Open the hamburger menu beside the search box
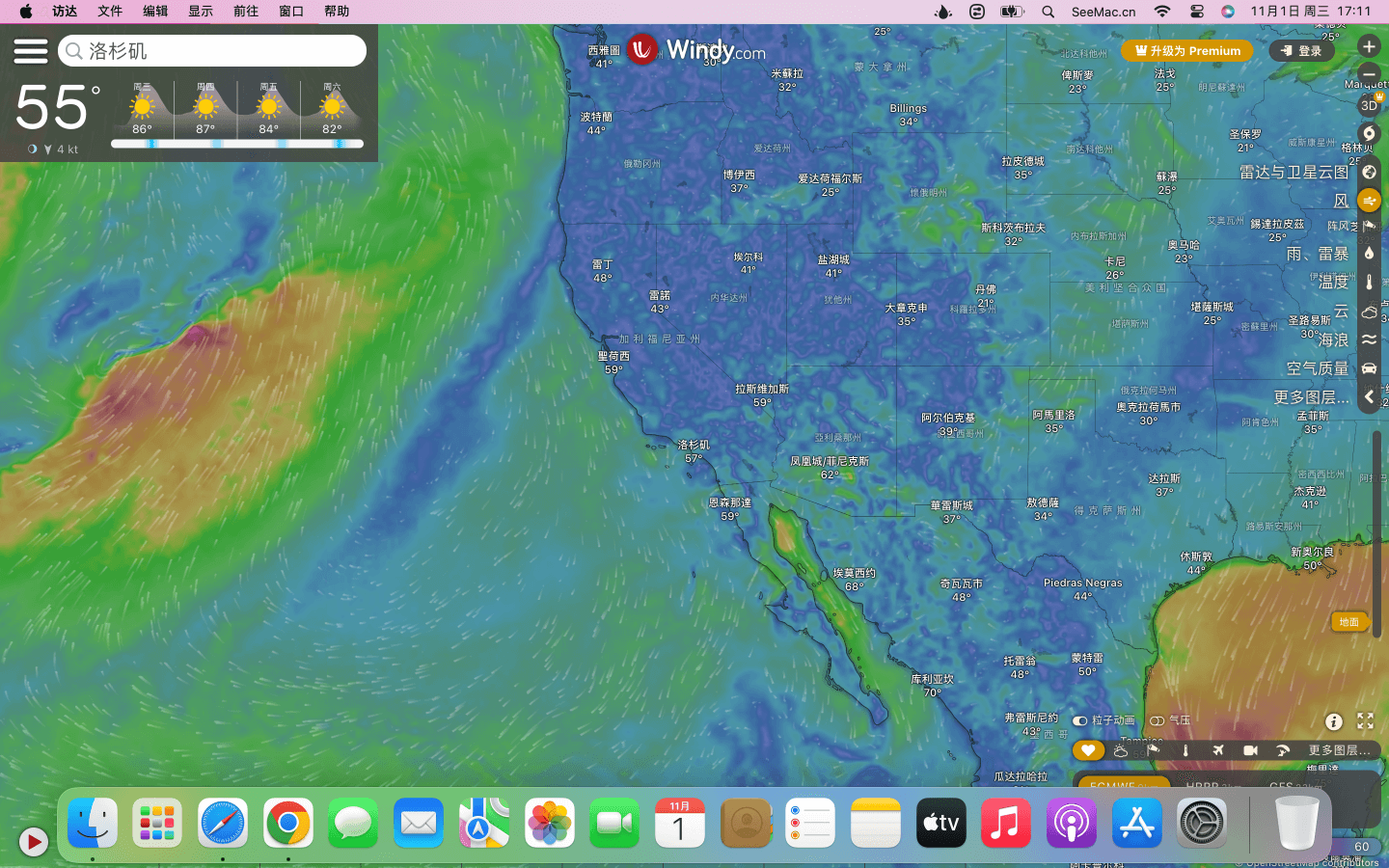1389x868 pixels. click(x=30, y=51)
